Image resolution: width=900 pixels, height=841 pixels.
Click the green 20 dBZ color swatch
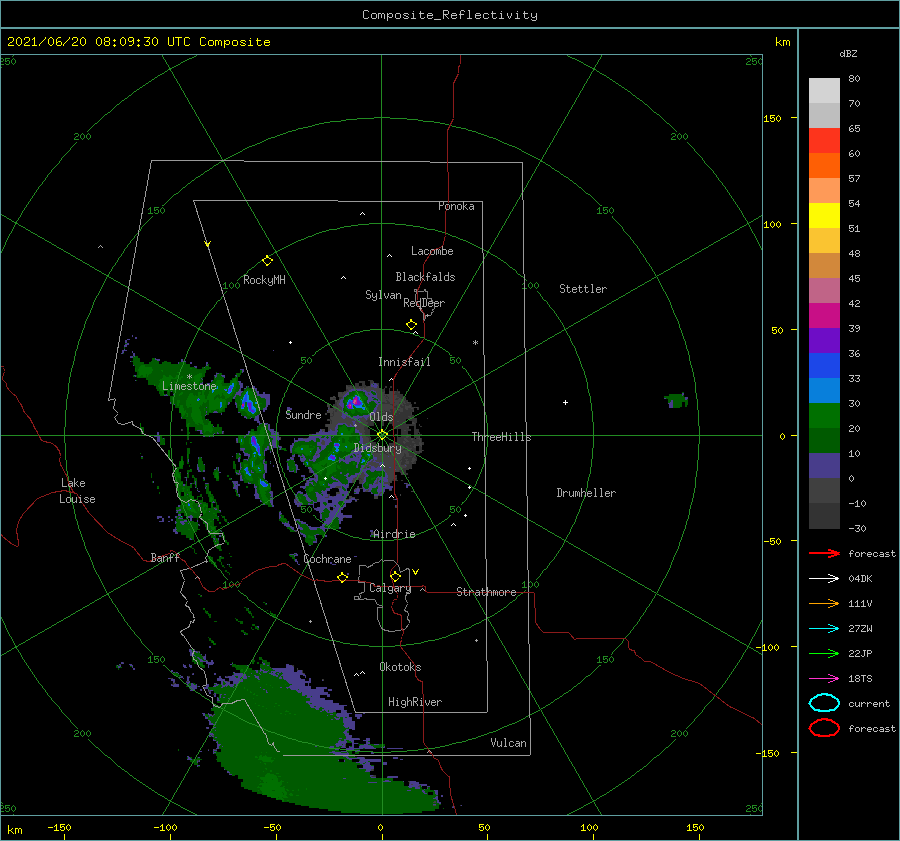[x=824, y=416]
